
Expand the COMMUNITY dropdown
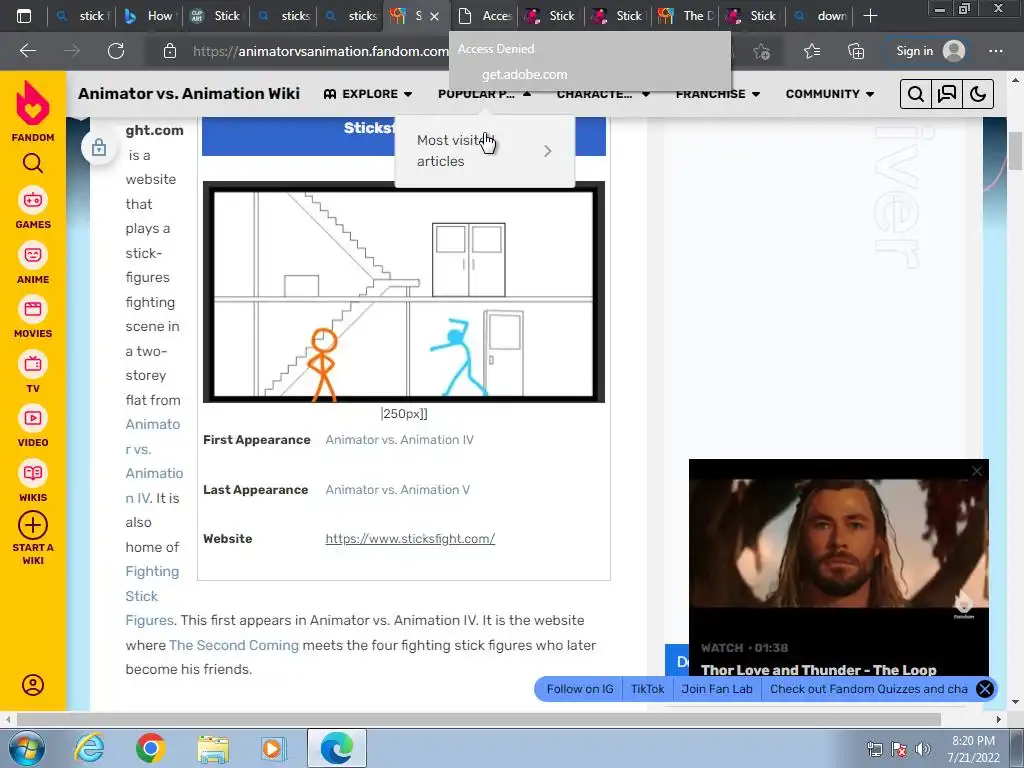coord(829,94)
